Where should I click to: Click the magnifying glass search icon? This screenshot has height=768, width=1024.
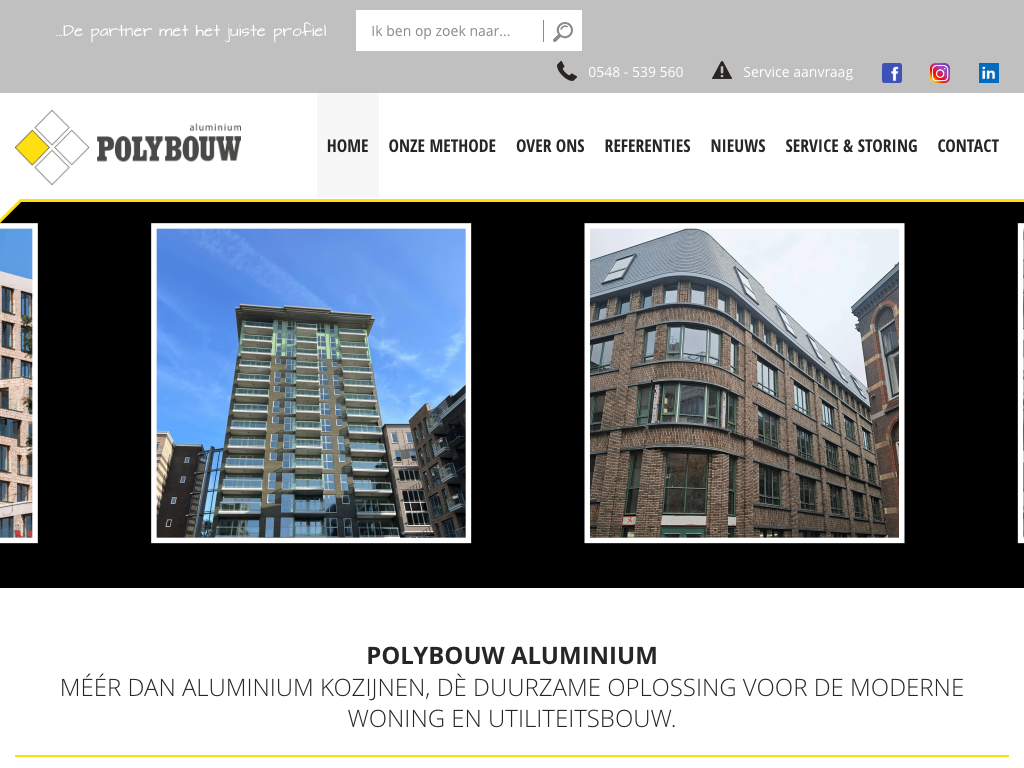click(562, 31)
